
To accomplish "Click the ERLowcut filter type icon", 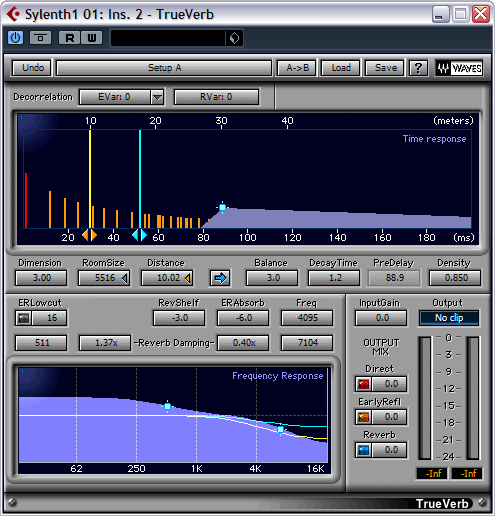I will click(23, 318).
